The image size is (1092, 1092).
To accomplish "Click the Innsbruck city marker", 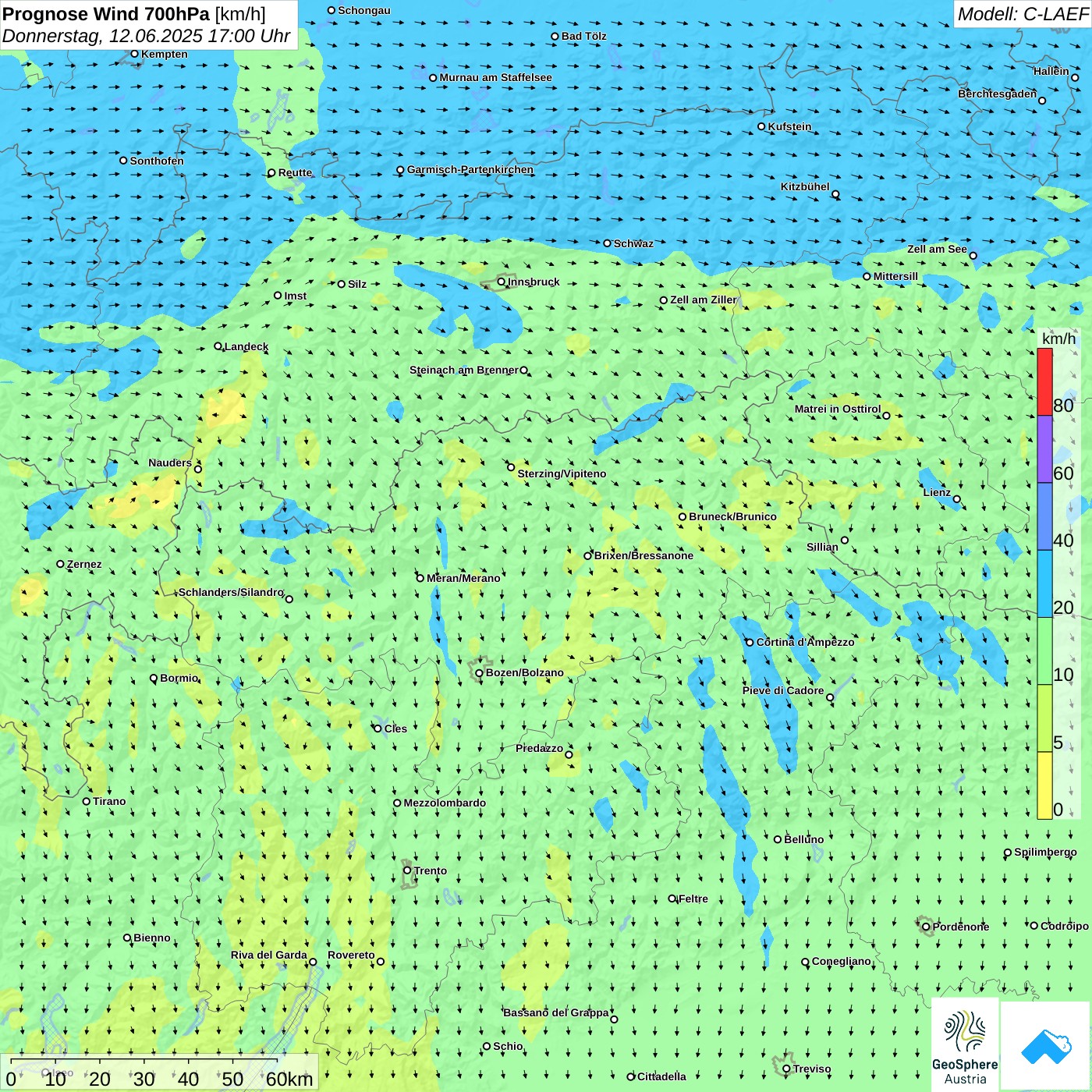I will (x=502, y=282).
